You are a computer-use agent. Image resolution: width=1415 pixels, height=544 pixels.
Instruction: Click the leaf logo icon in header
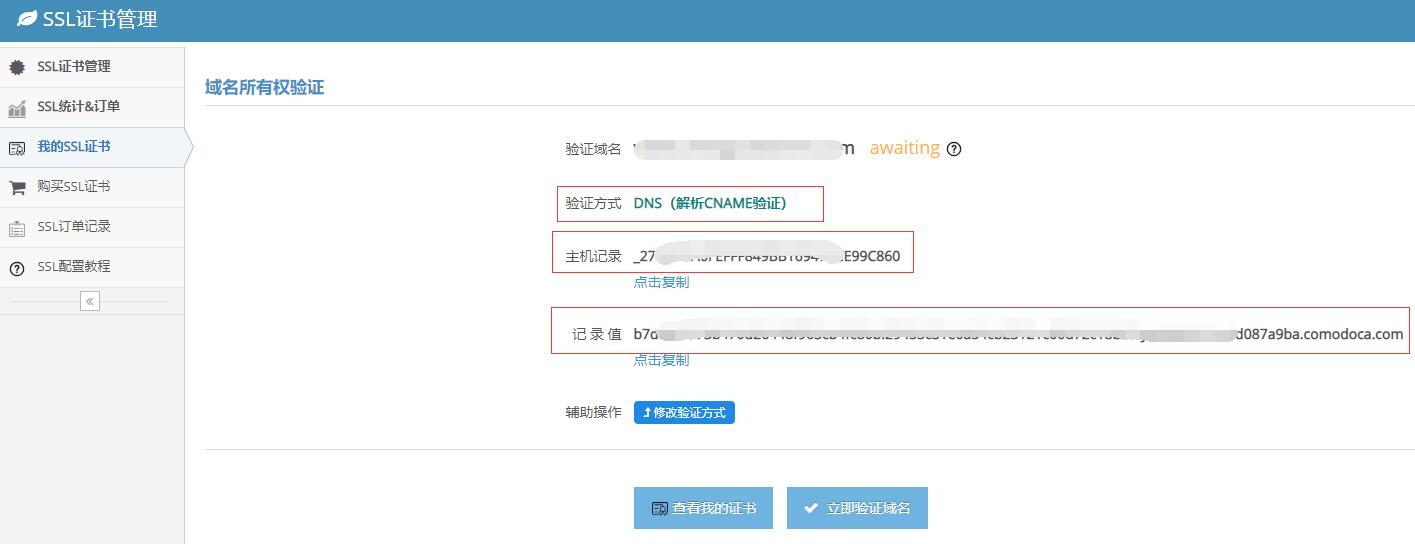click(27, 19)
